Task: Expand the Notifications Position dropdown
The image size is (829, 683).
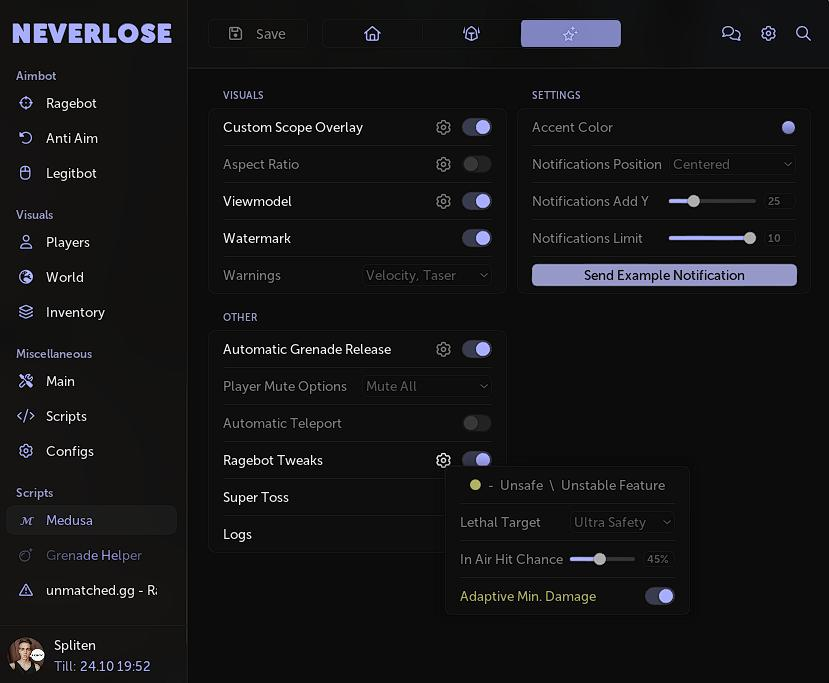Action: click(x=732, y=165)
